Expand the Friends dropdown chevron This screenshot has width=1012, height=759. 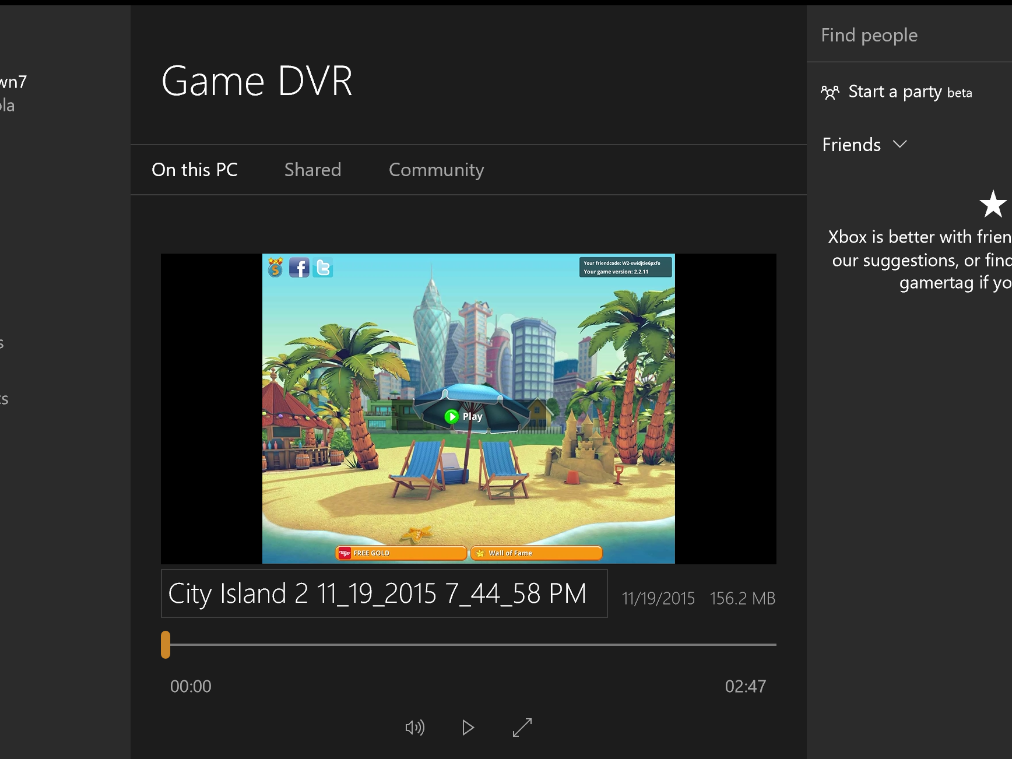900,144
